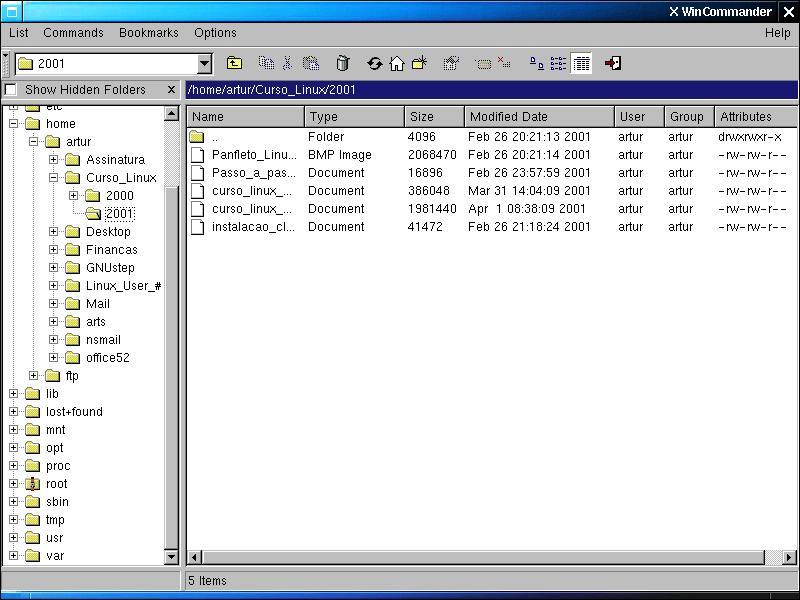Screen dimensions: 800x600
Task: Click the toolbar drag handle grip
Action: point(6,64)
